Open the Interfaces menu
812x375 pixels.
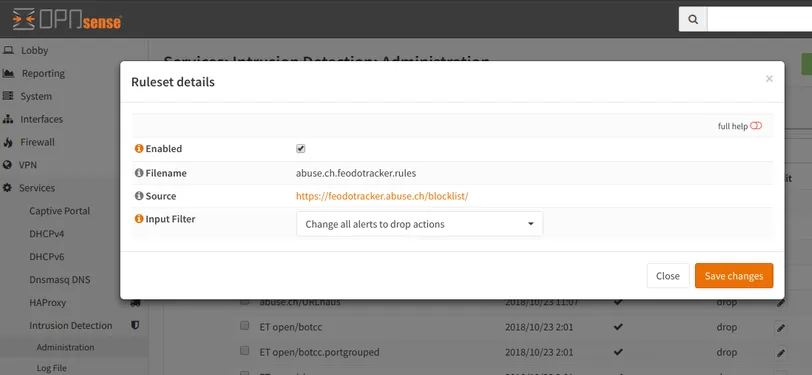41,119
